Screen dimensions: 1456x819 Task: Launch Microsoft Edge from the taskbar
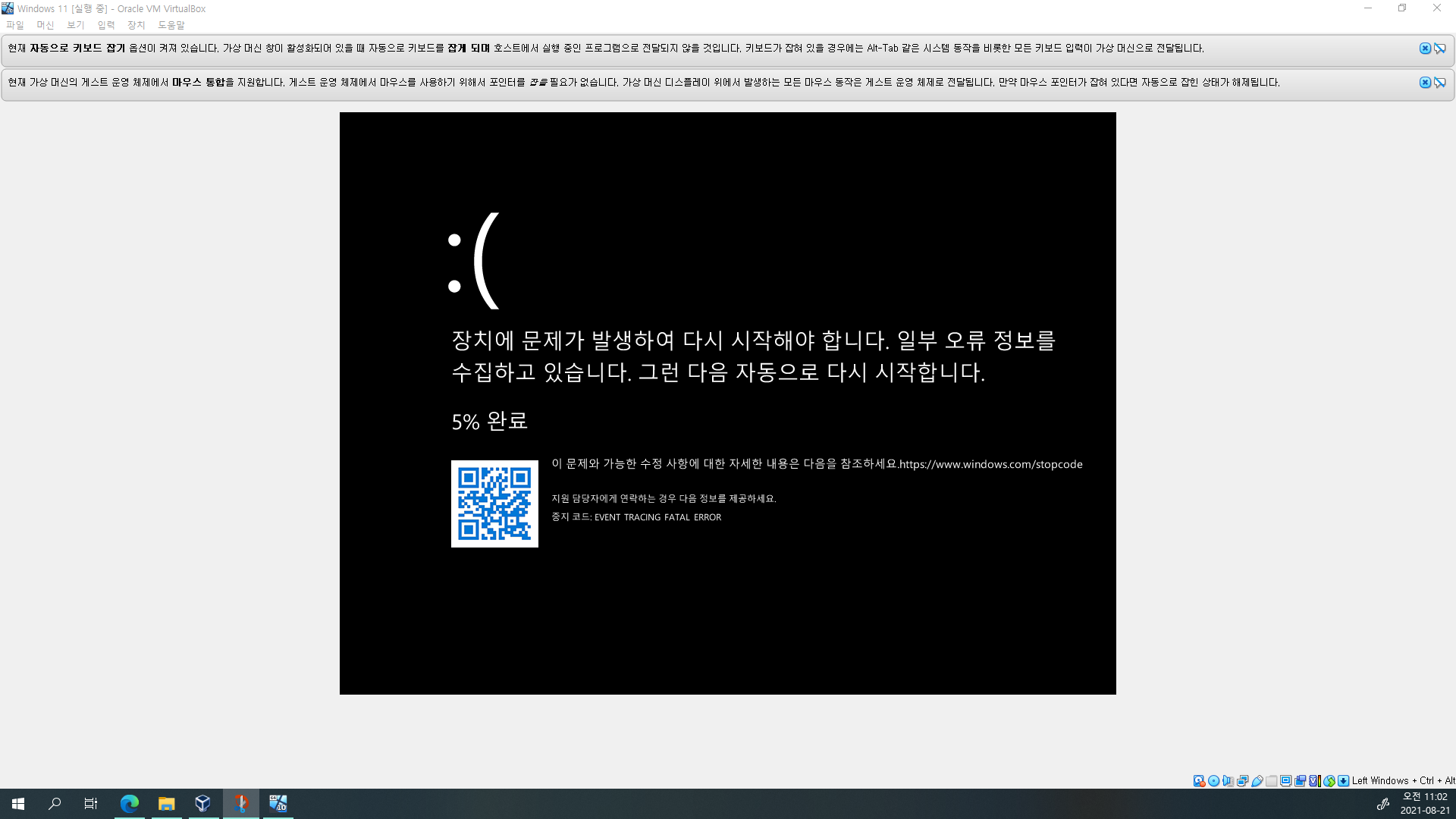tap(129, 803)
